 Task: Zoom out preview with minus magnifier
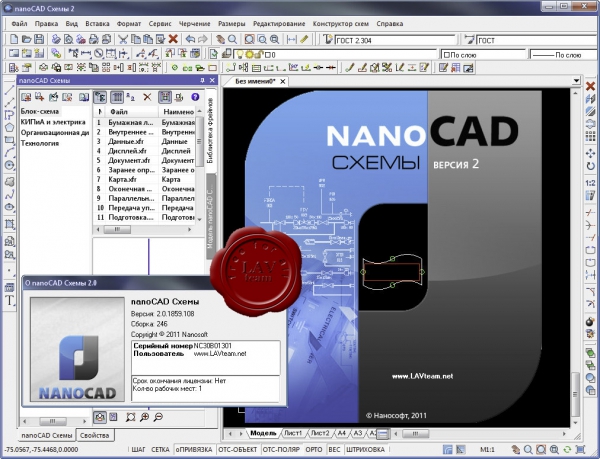click(158, 417)
